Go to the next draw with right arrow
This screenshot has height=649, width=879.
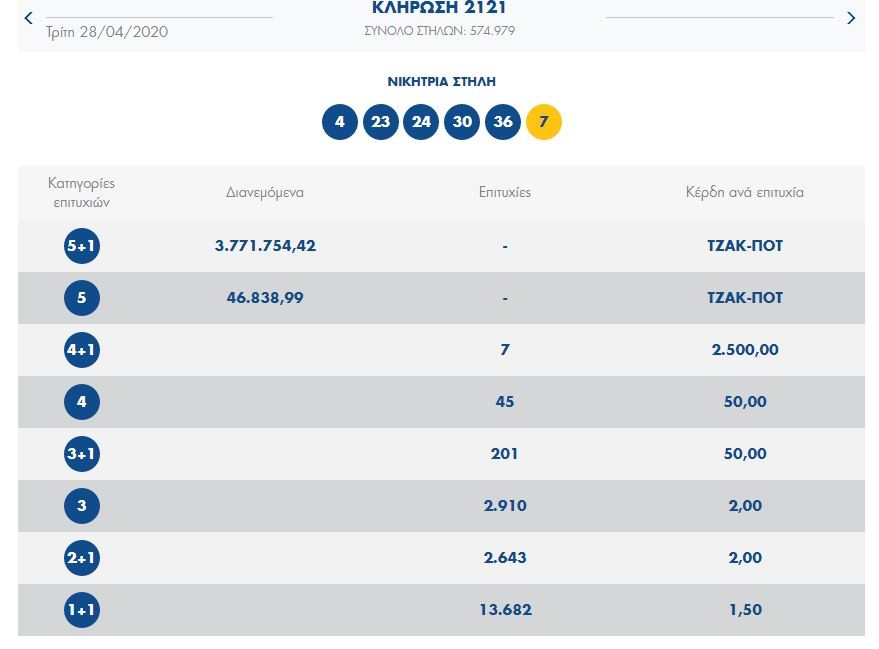click(851, 18)
